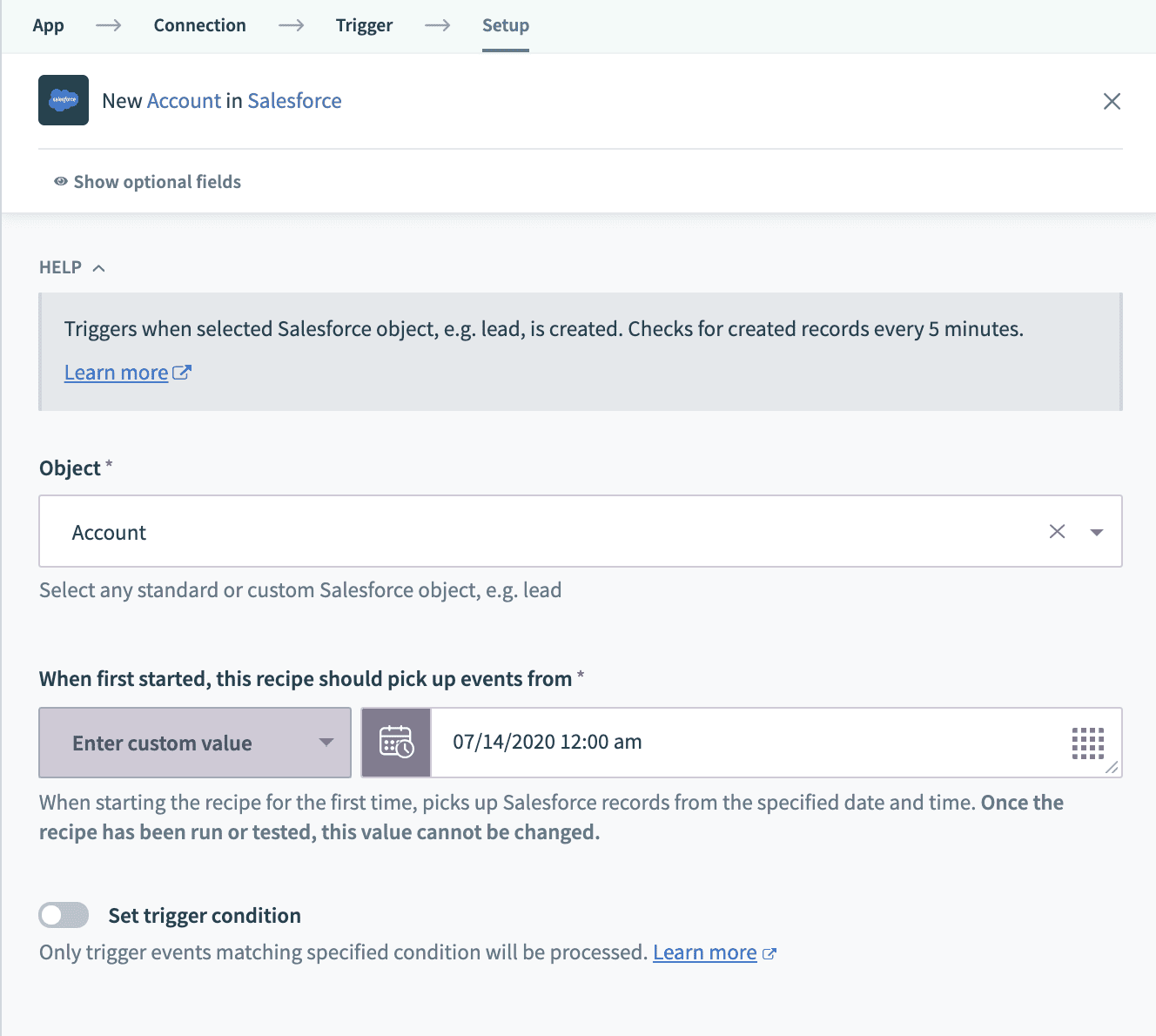Click the Salesforce link in header title

coord(294,101)
